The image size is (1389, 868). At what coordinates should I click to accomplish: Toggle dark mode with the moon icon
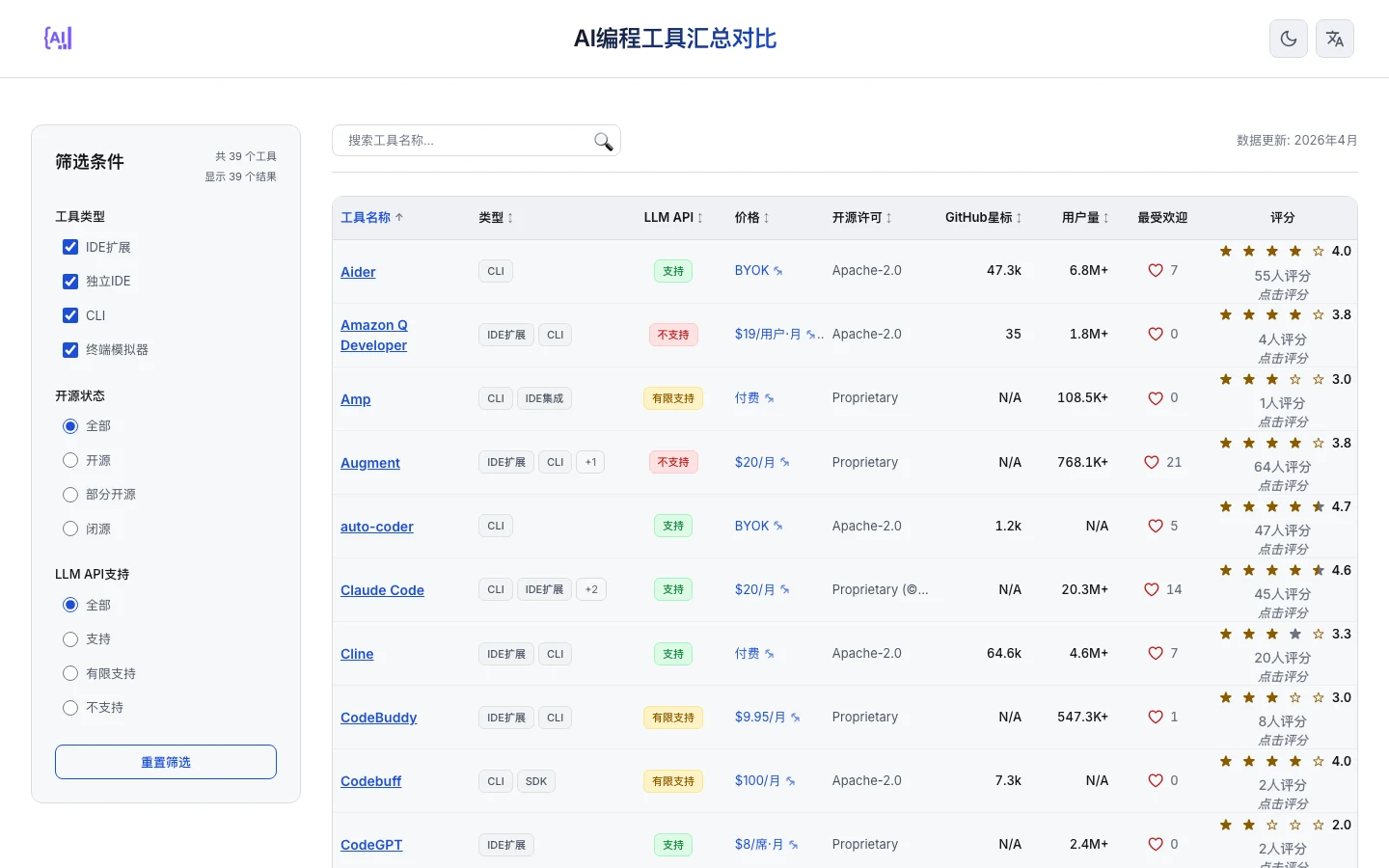click(1289, 39)
